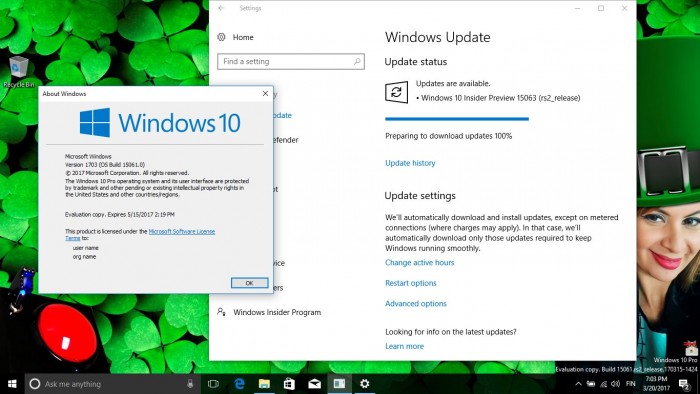Open the Store app from taskbar
Image resolution: width=700 pixels, height=394 pixels.
tap(289, 384)
